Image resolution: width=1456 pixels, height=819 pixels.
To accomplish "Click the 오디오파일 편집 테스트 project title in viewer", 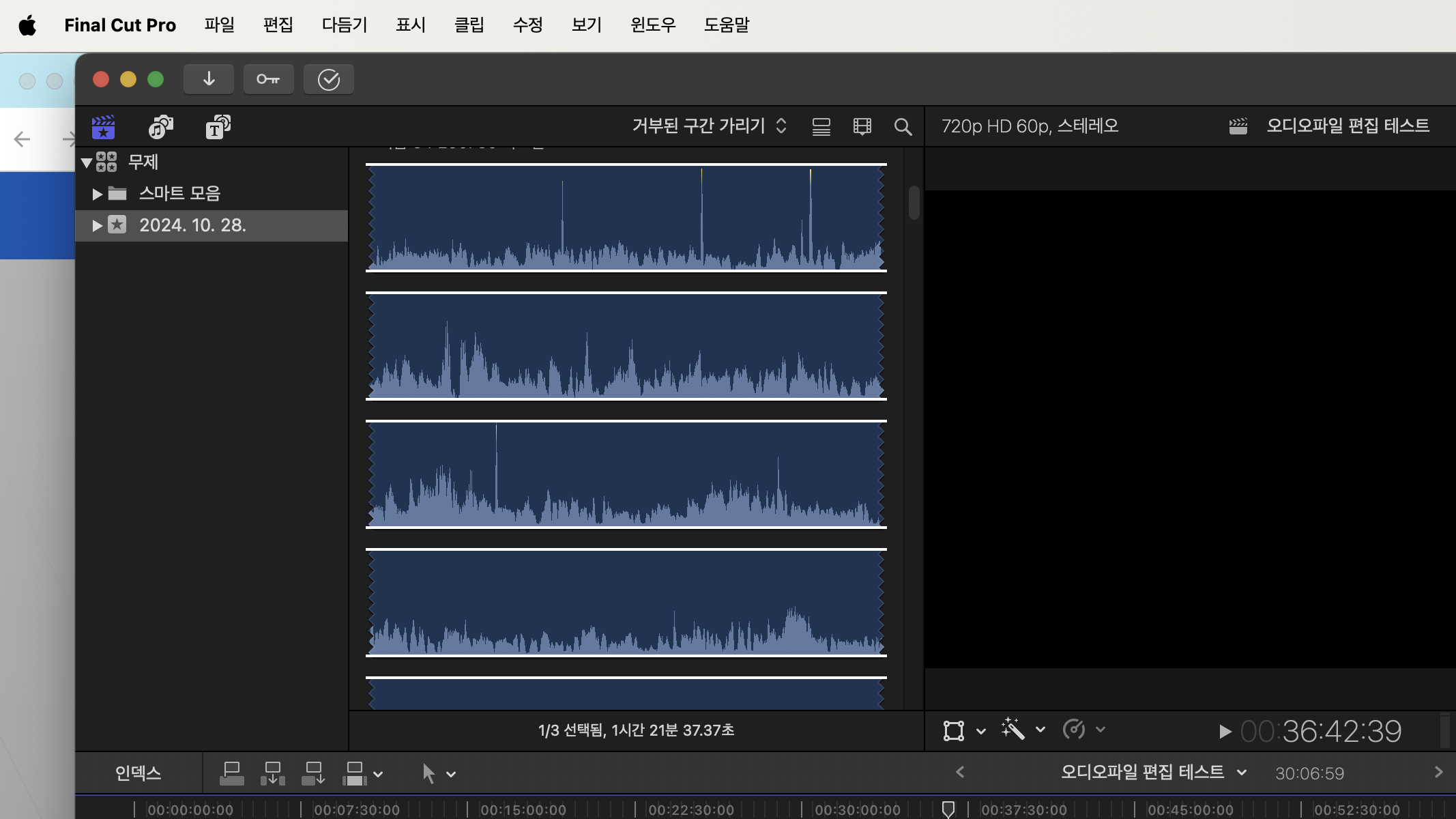I will 1348,126.
